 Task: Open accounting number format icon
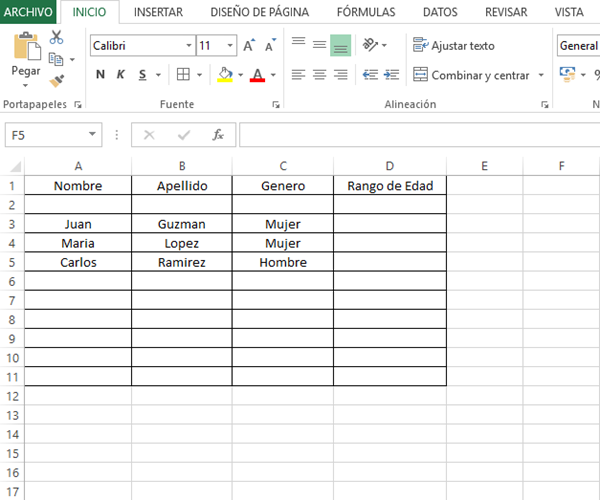(x=567, y=74)
